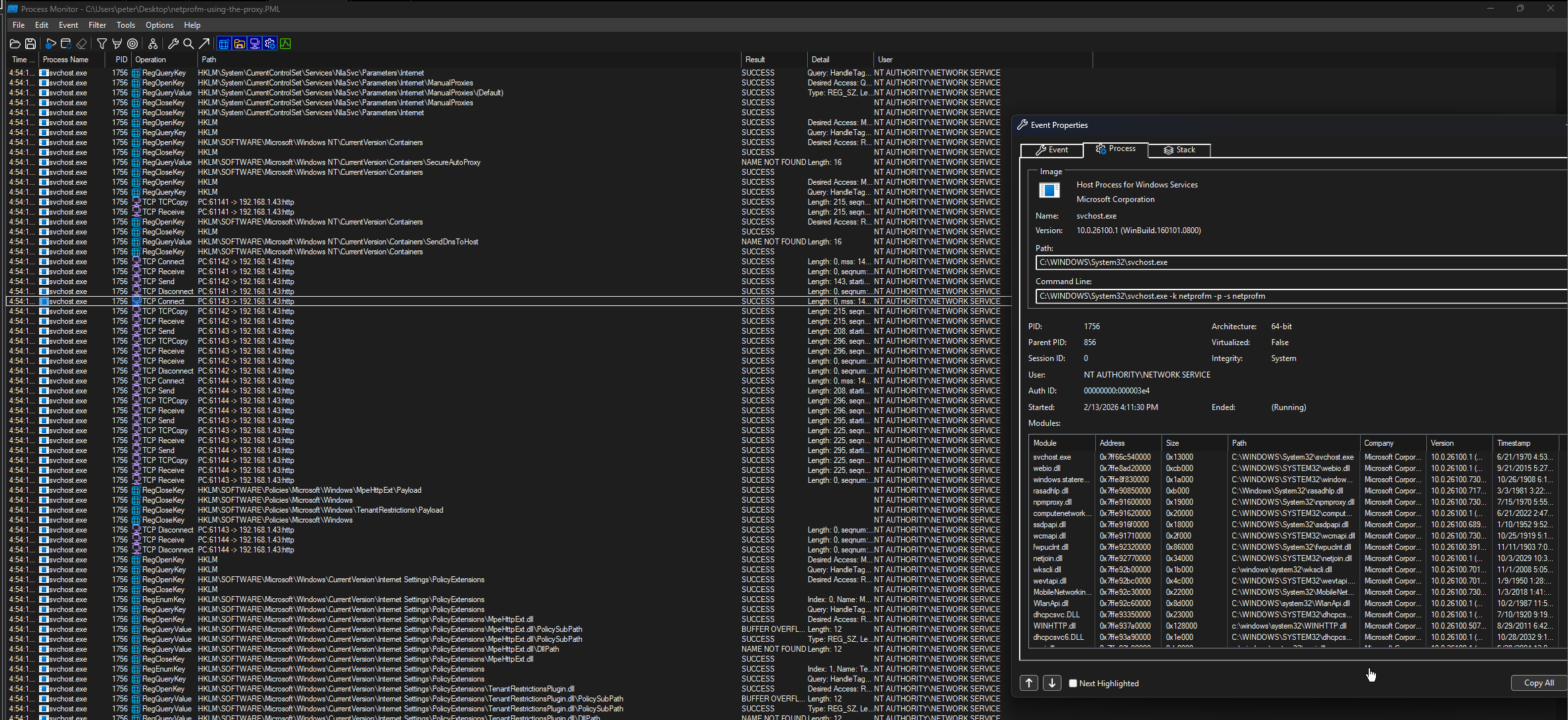Click the Open log file icon
Image resolution: width=1568 pixels, height=720 pixels.
(x=15, y=44)
